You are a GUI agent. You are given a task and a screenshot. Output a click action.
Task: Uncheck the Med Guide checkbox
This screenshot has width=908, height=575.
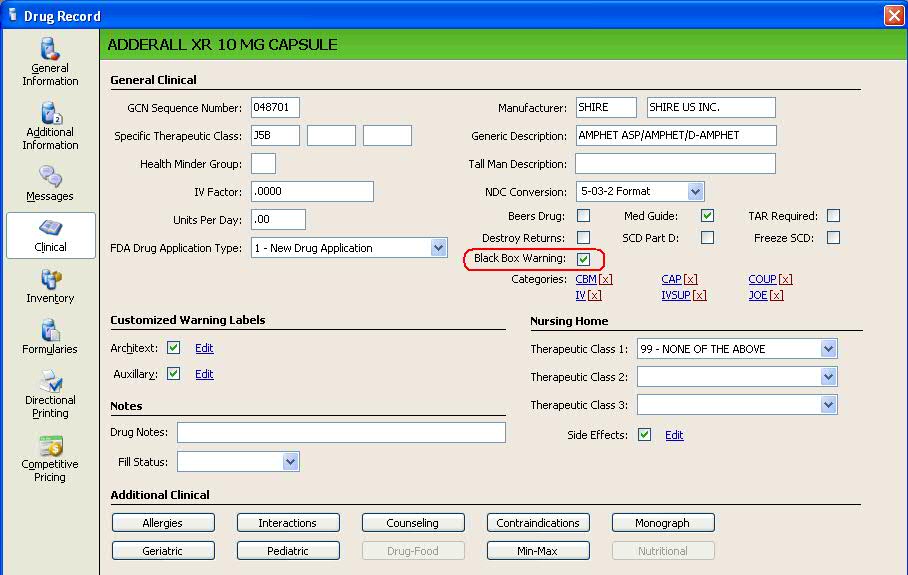tap(707, 216)
